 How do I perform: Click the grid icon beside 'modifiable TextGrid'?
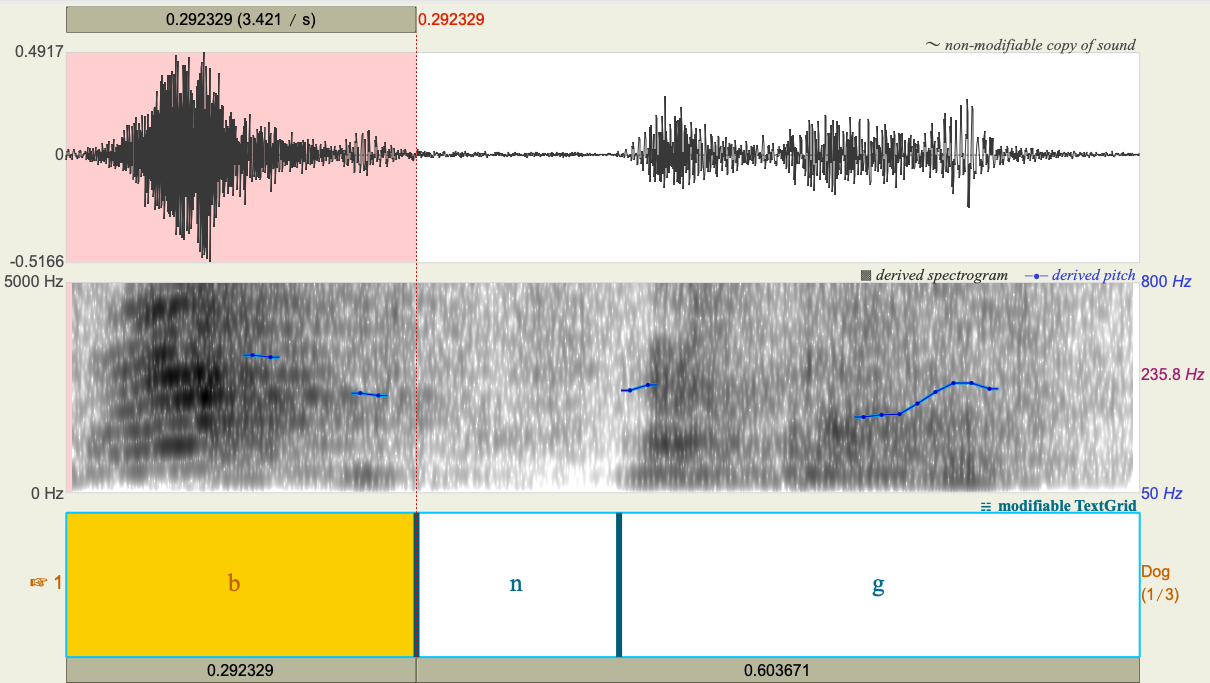tap(985, 506)
